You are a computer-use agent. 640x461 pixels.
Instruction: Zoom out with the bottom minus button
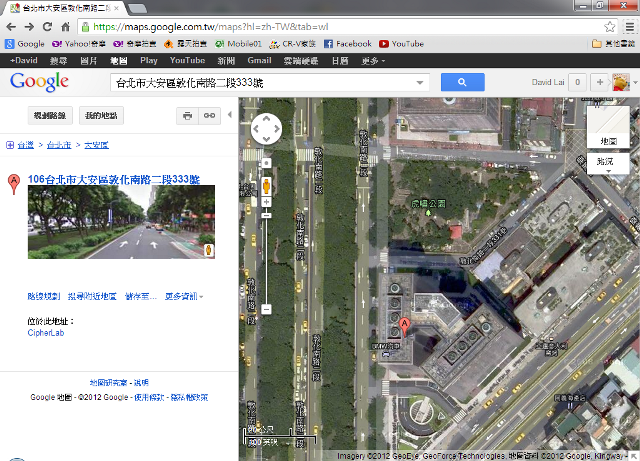pyautogui.click(x=266, y=309)
